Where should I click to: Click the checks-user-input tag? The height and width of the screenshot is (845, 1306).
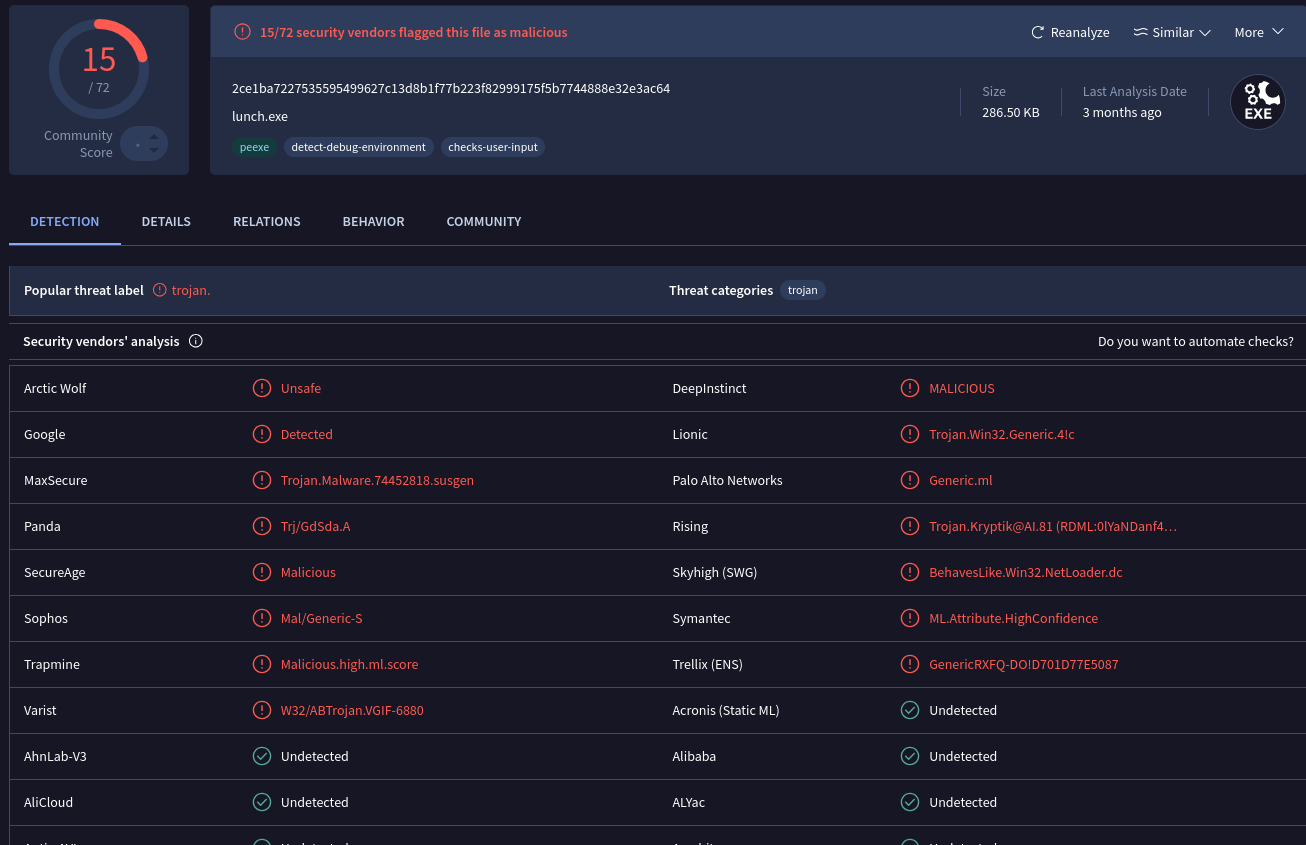tap(493, 147)
